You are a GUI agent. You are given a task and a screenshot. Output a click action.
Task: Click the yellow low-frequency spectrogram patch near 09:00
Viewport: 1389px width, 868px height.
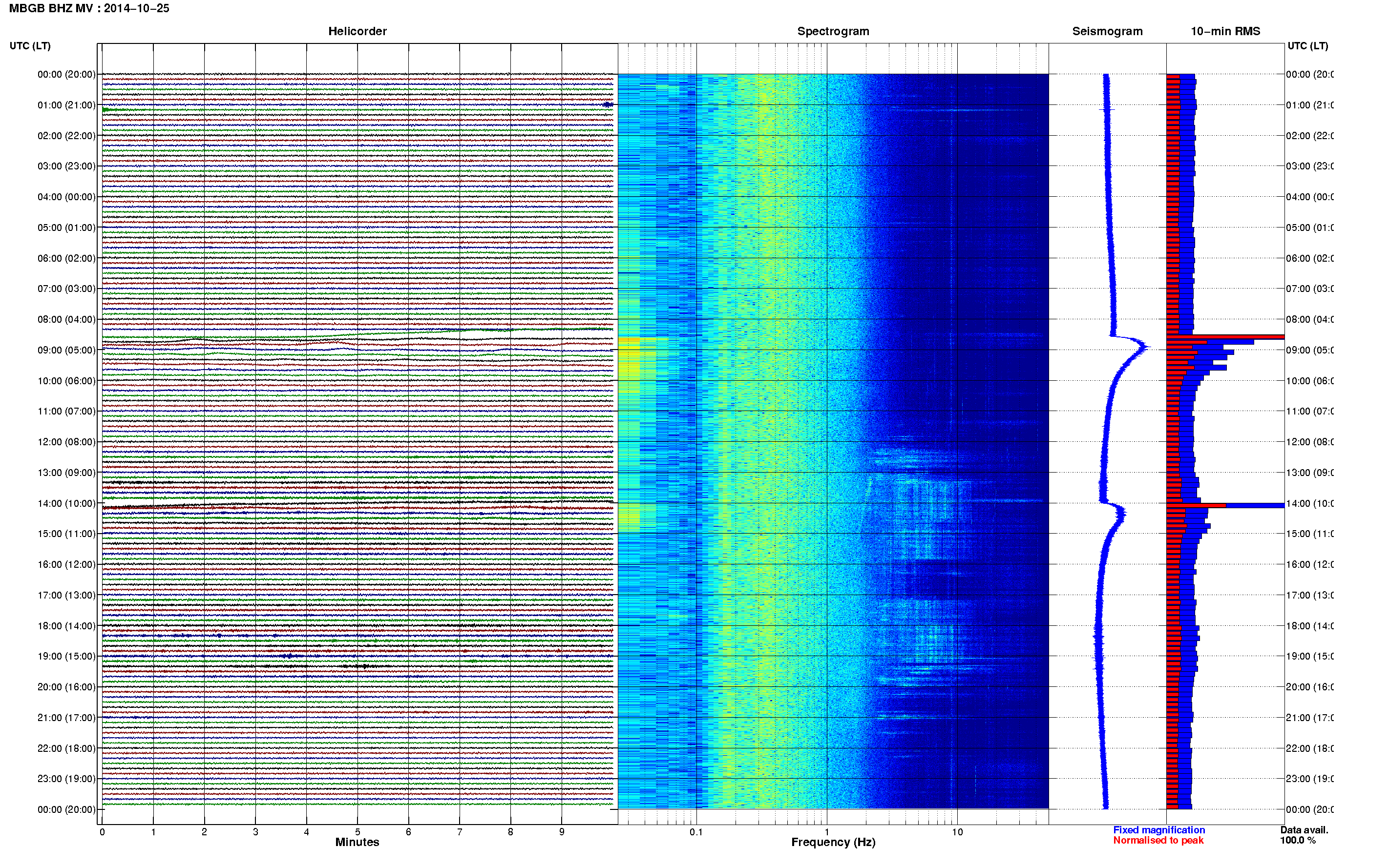click(629, 359)
